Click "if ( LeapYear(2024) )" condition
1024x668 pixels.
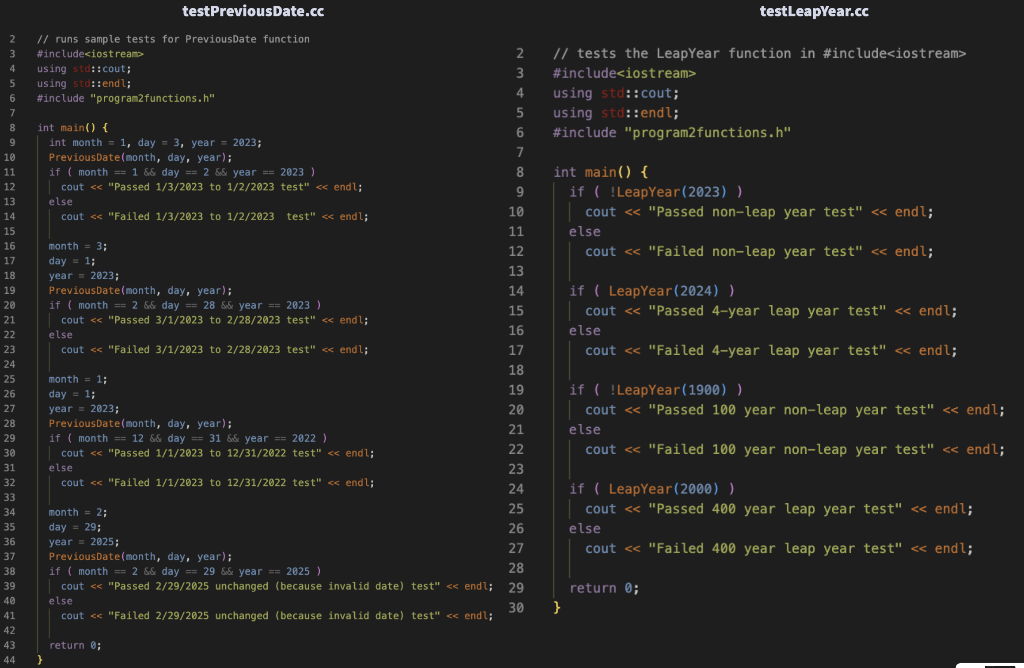point(652,291)
